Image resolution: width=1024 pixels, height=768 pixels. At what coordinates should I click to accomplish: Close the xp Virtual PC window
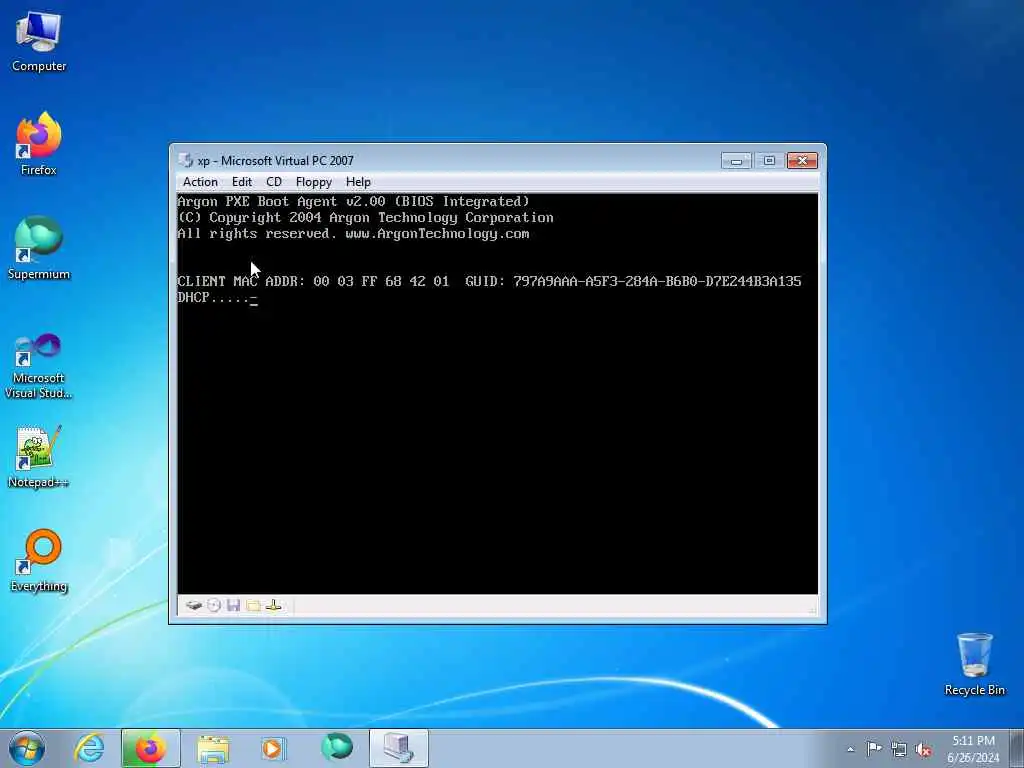tap(802, 161)
